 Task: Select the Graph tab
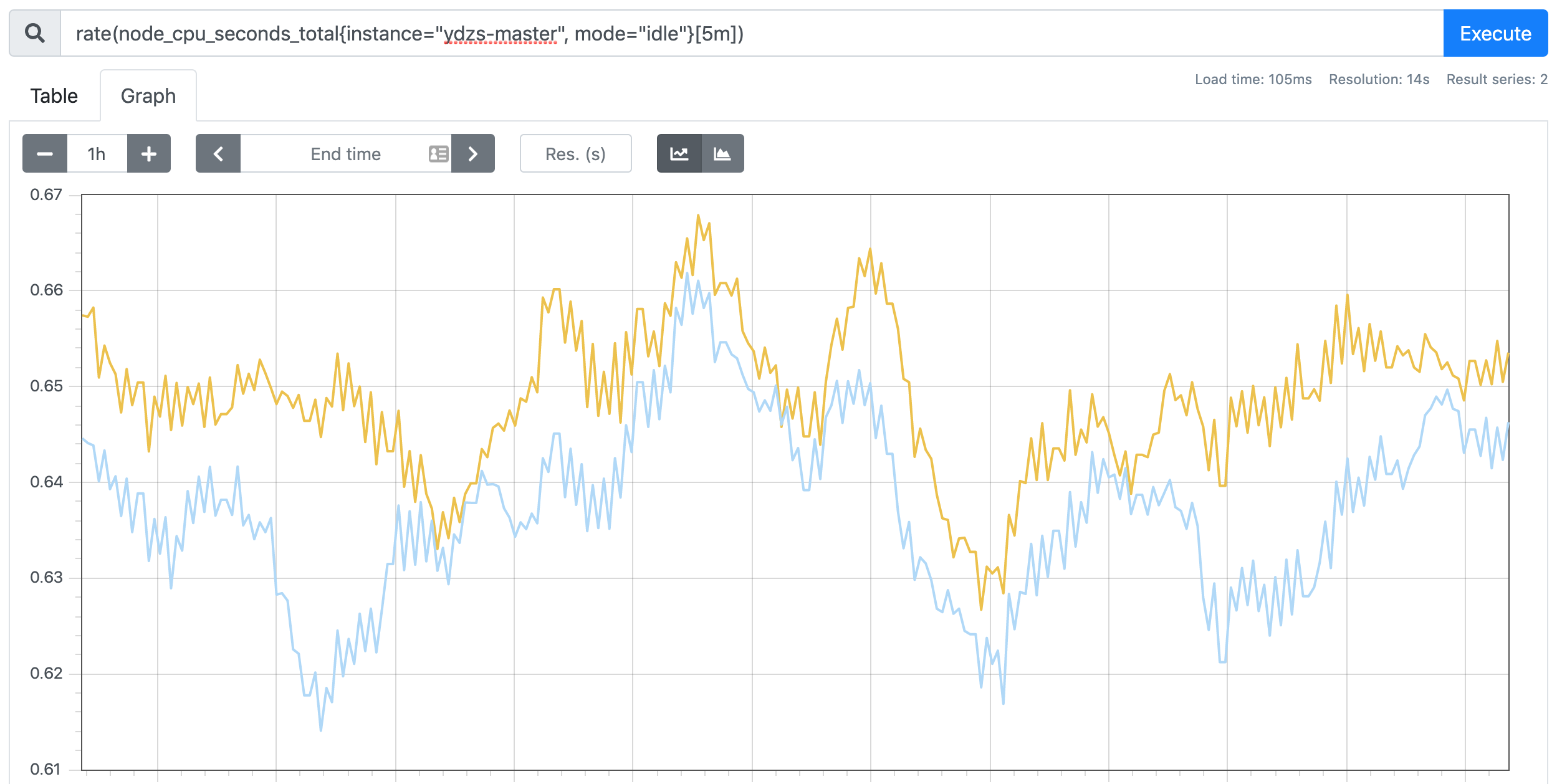point(148,96)
